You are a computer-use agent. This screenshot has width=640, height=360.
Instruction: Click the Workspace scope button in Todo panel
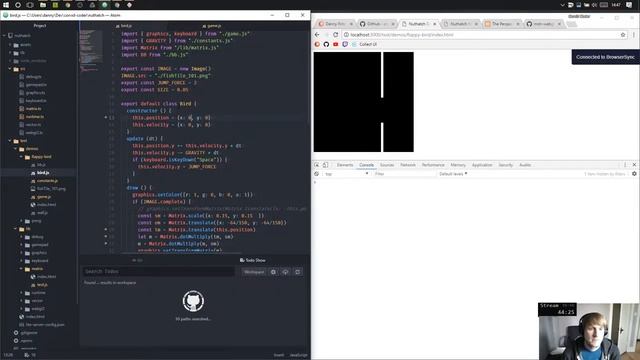pyautogui.click(x=254, y=272)
